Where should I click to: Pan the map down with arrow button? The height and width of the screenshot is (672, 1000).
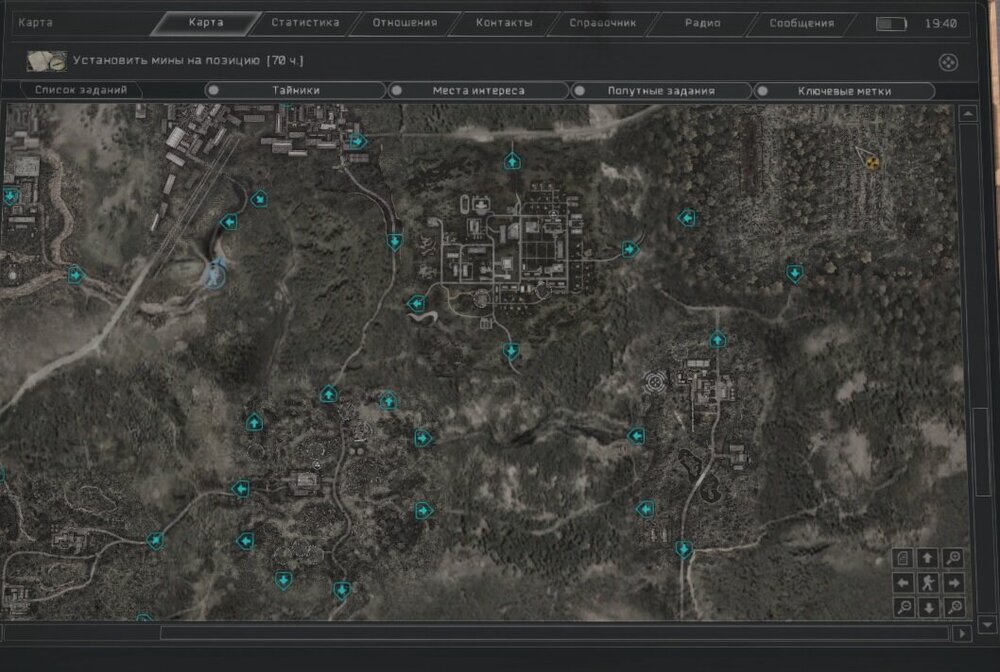pos(929,608)
